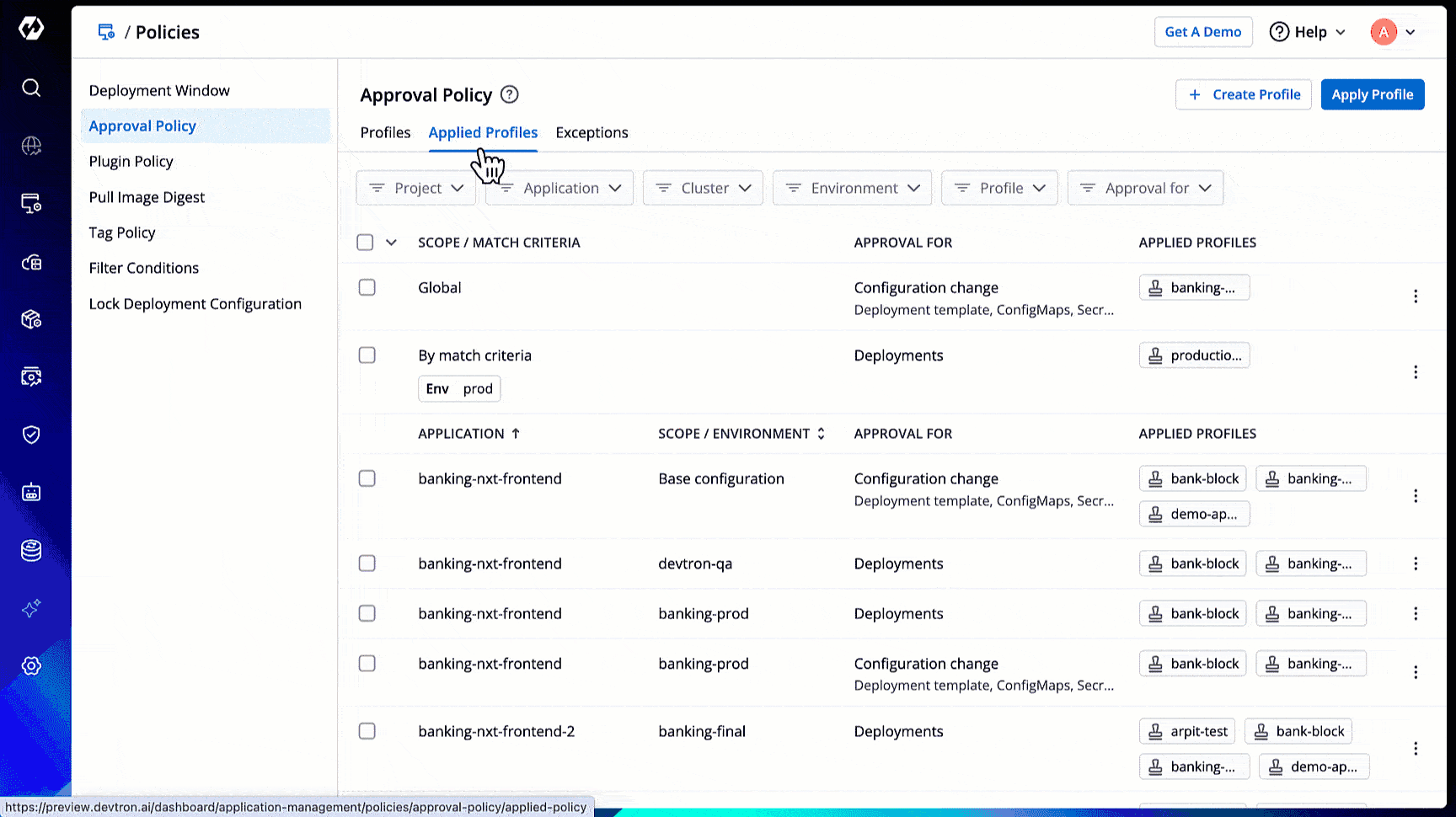Open the sparkle AI icon in sidebar

pyautogui.click(x=31, y=608)
